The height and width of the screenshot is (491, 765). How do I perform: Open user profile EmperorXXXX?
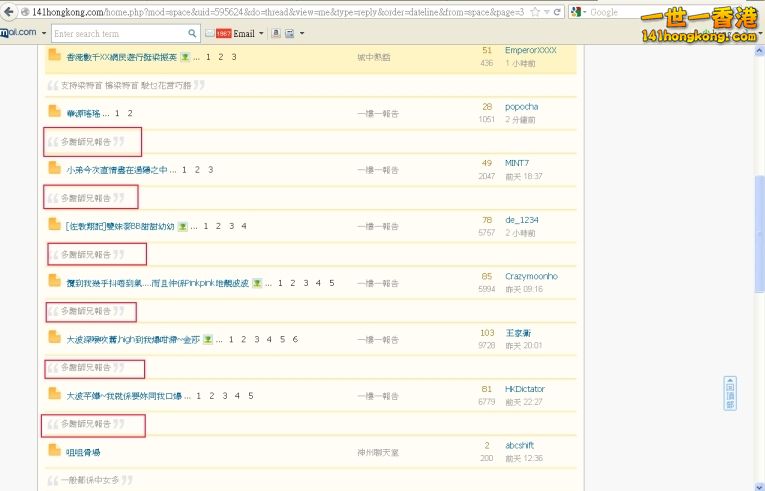coord(530,50)
